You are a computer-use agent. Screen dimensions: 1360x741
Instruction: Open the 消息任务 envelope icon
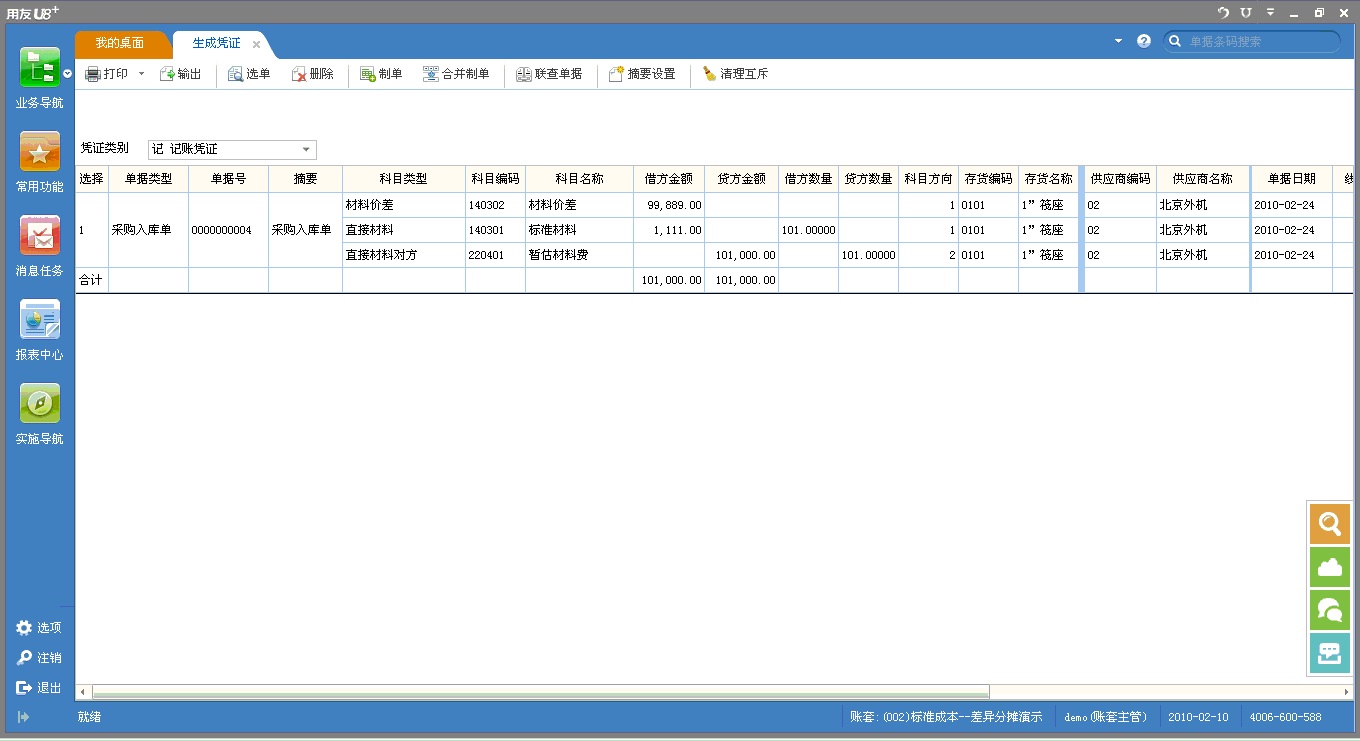(x=39, y=236)
